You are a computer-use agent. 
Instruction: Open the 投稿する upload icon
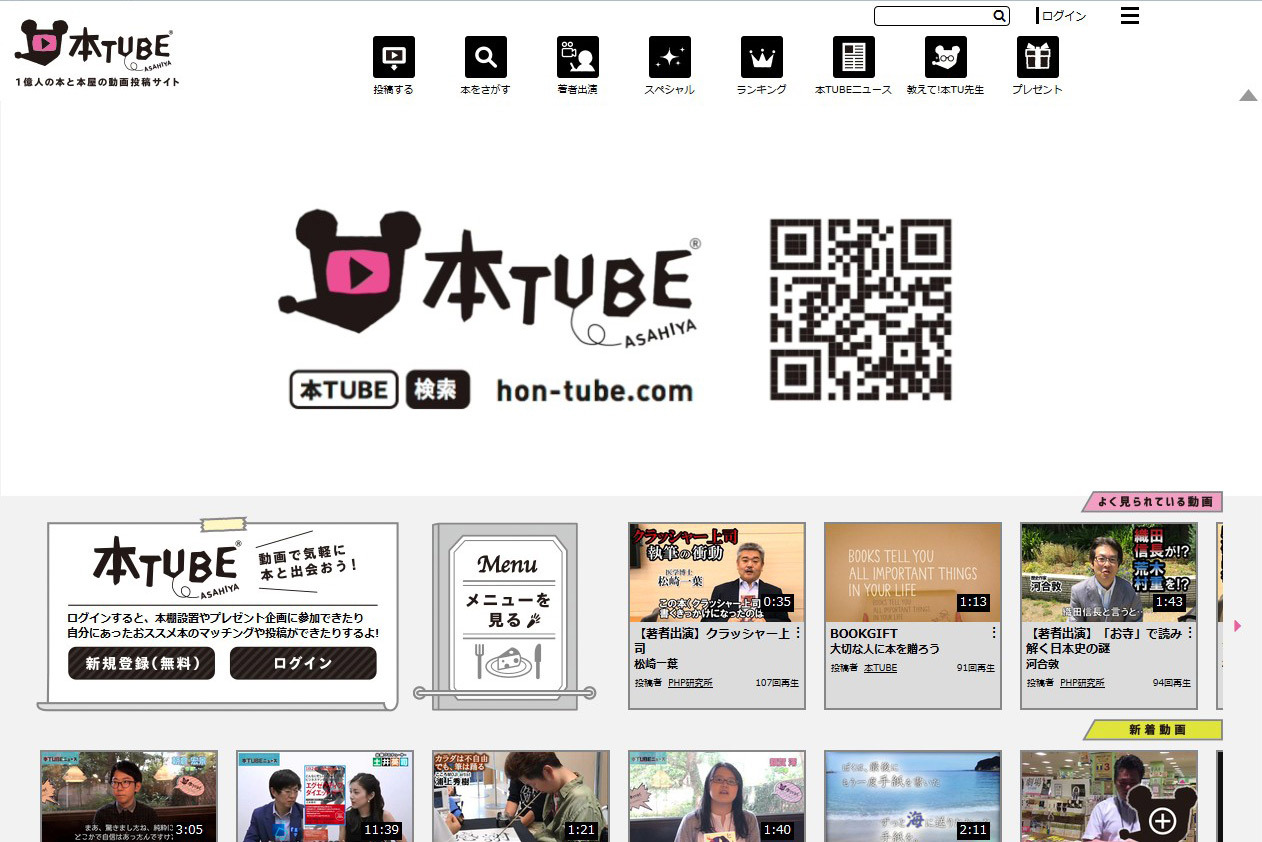click(x=394, y=57)
